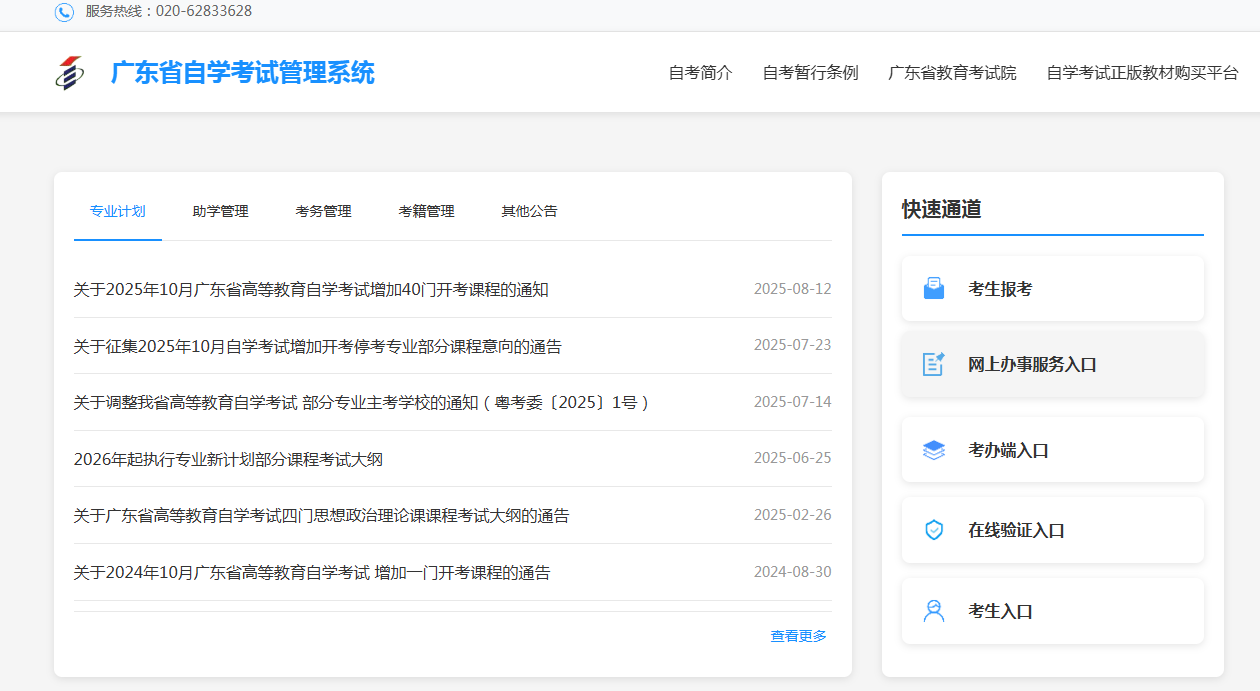Image resolution: width=1260 pixels, height=691 pixels.
Task: Open the 自考暂行条例 menu item
Action: point(811,72)
